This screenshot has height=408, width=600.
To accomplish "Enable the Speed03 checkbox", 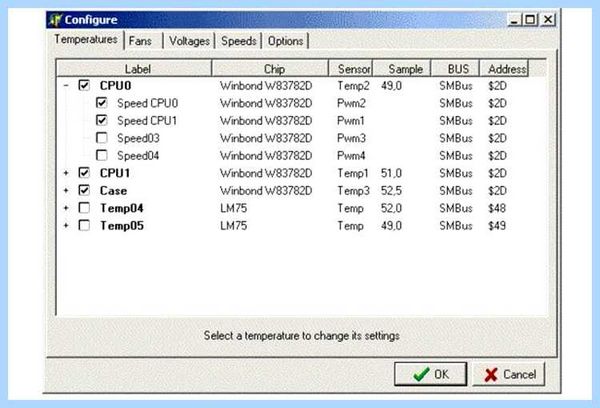I will pos(101,138).
